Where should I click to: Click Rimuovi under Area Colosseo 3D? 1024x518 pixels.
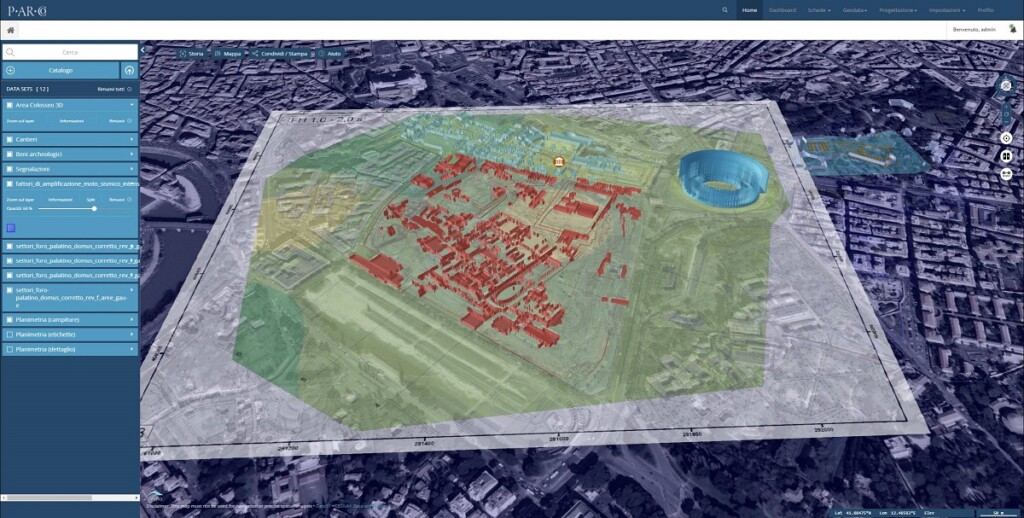[120, 121]
